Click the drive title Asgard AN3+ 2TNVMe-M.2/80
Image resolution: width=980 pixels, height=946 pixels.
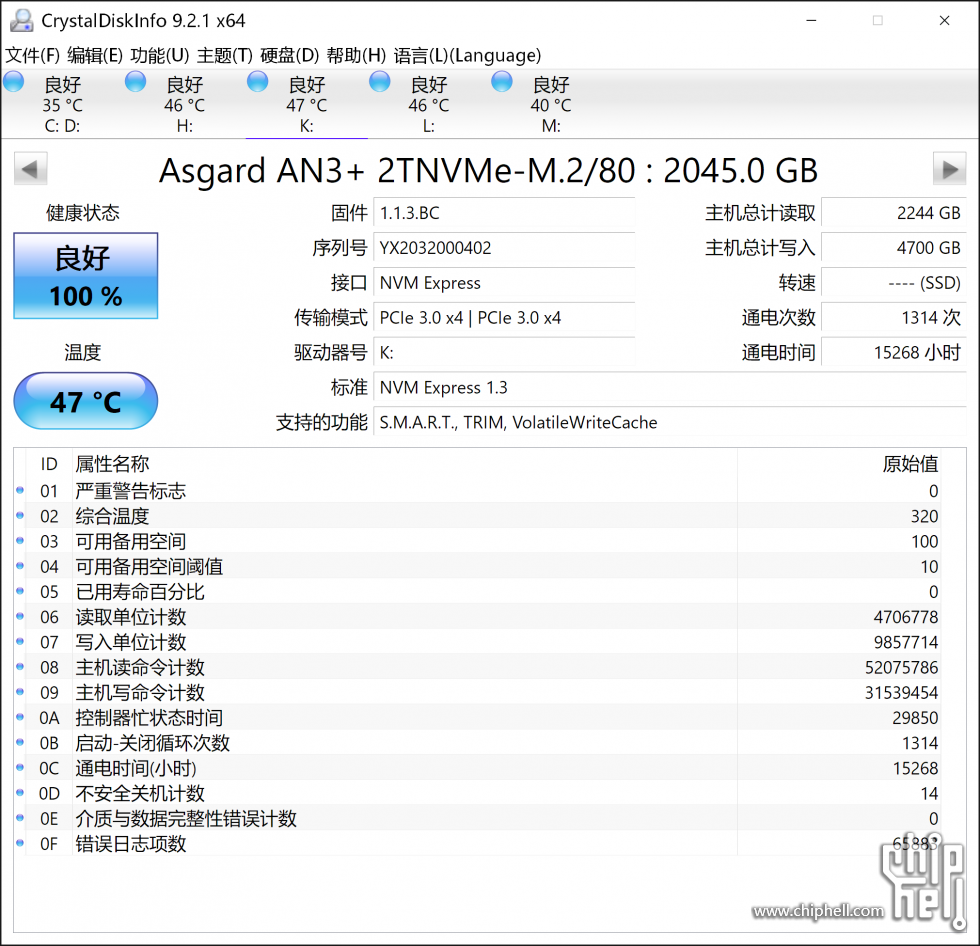coord(488,170)
